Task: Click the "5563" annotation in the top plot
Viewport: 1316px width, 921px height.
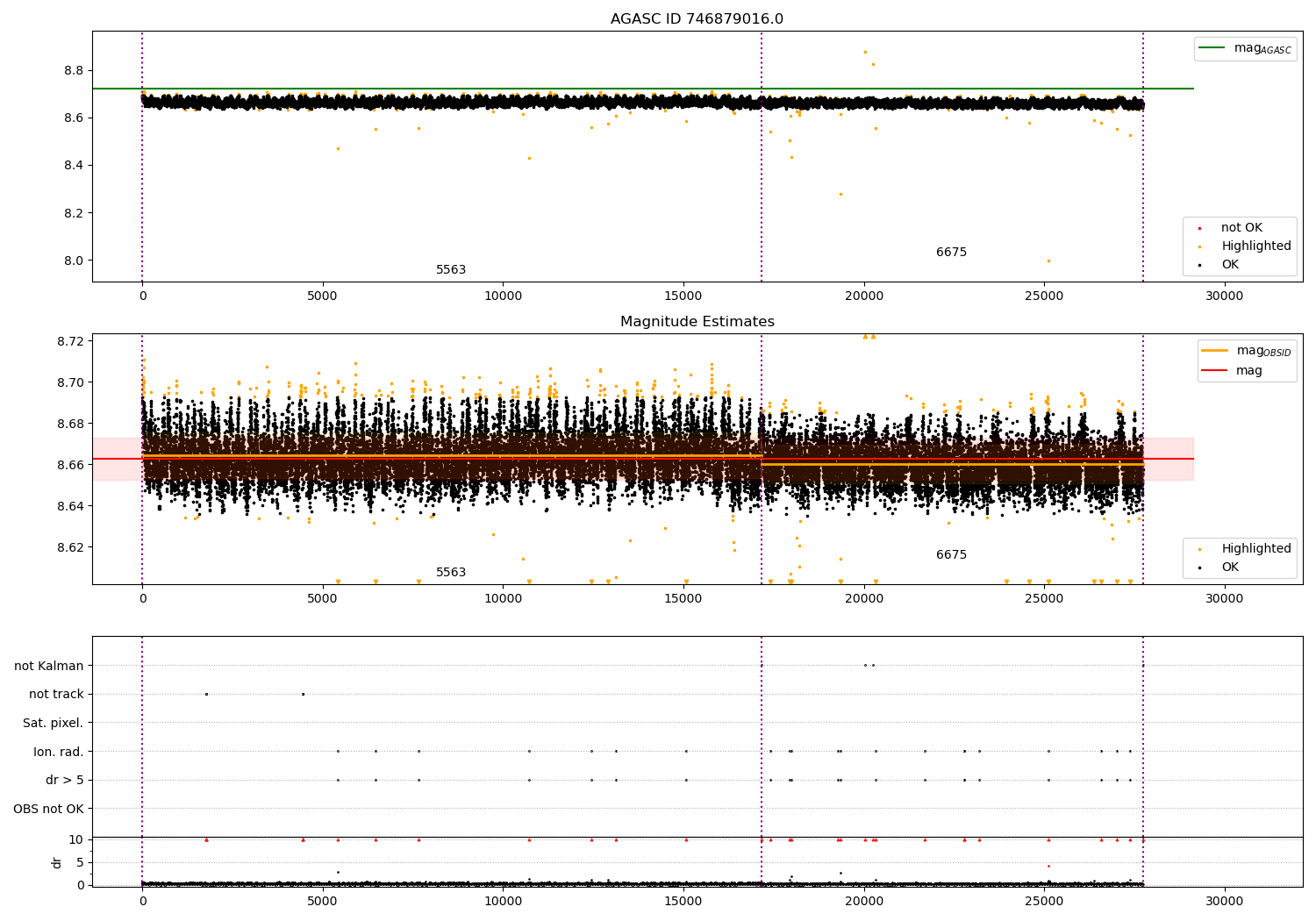Action: (x=451, y=270)
